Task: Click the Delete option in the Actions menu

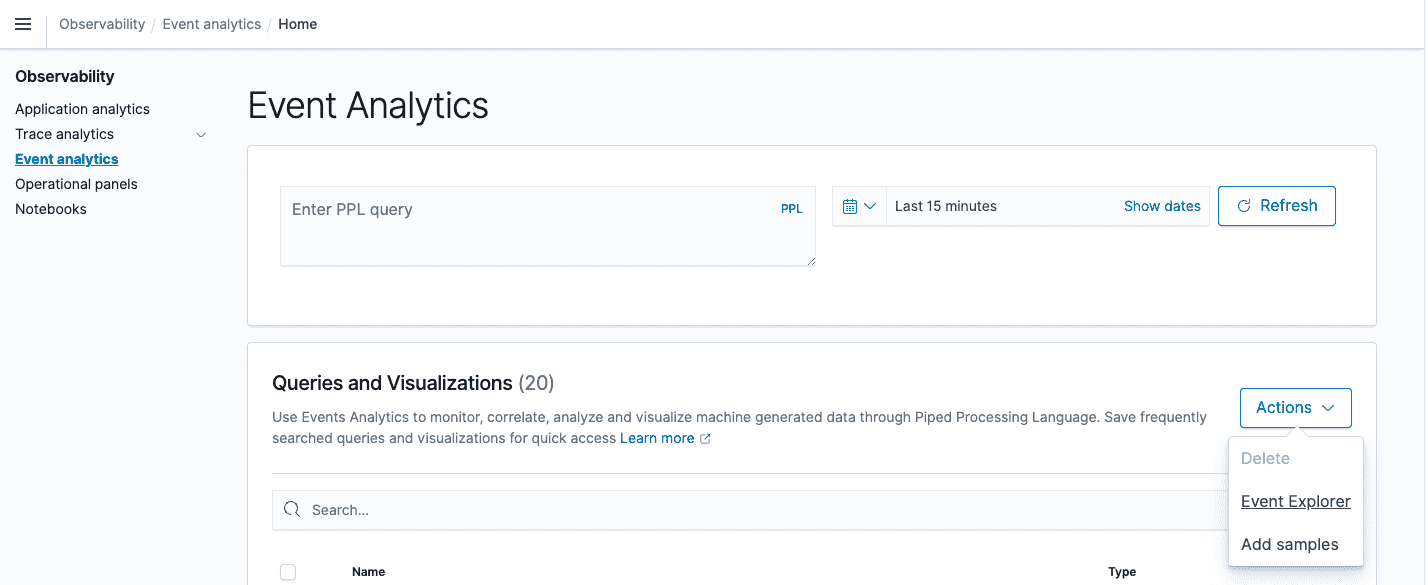Action: coord(1264,458)
